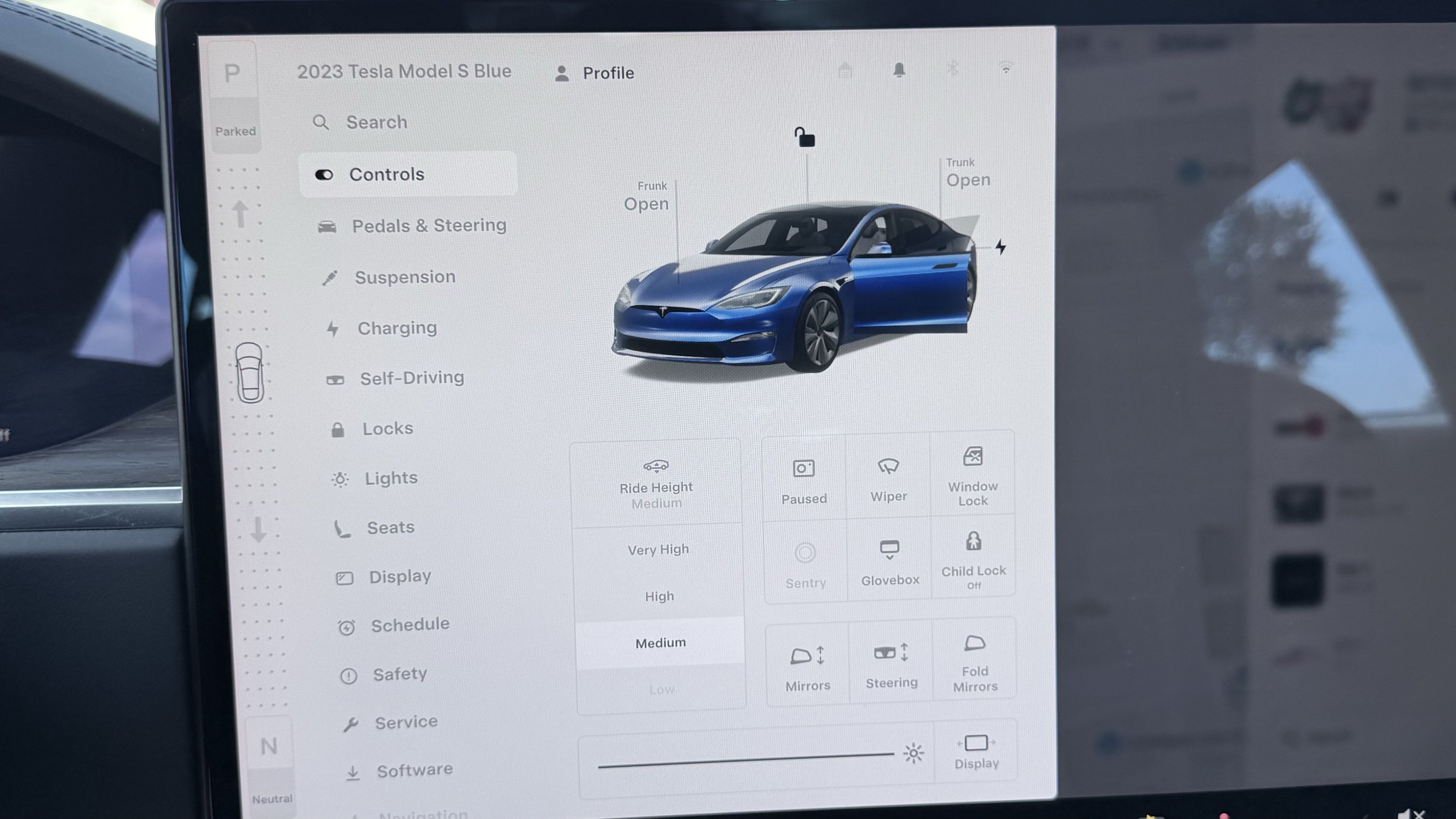Select High ride height option
1456x819 pixels.
659,596
